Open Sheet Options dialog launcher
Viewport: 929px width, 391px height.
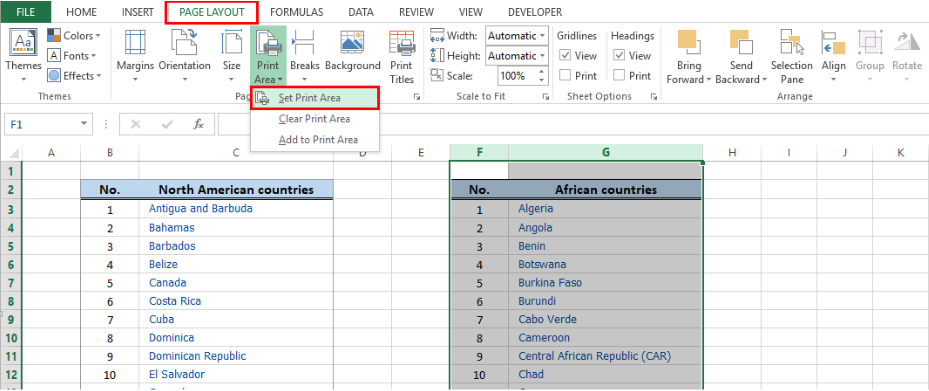pos(653,97)
